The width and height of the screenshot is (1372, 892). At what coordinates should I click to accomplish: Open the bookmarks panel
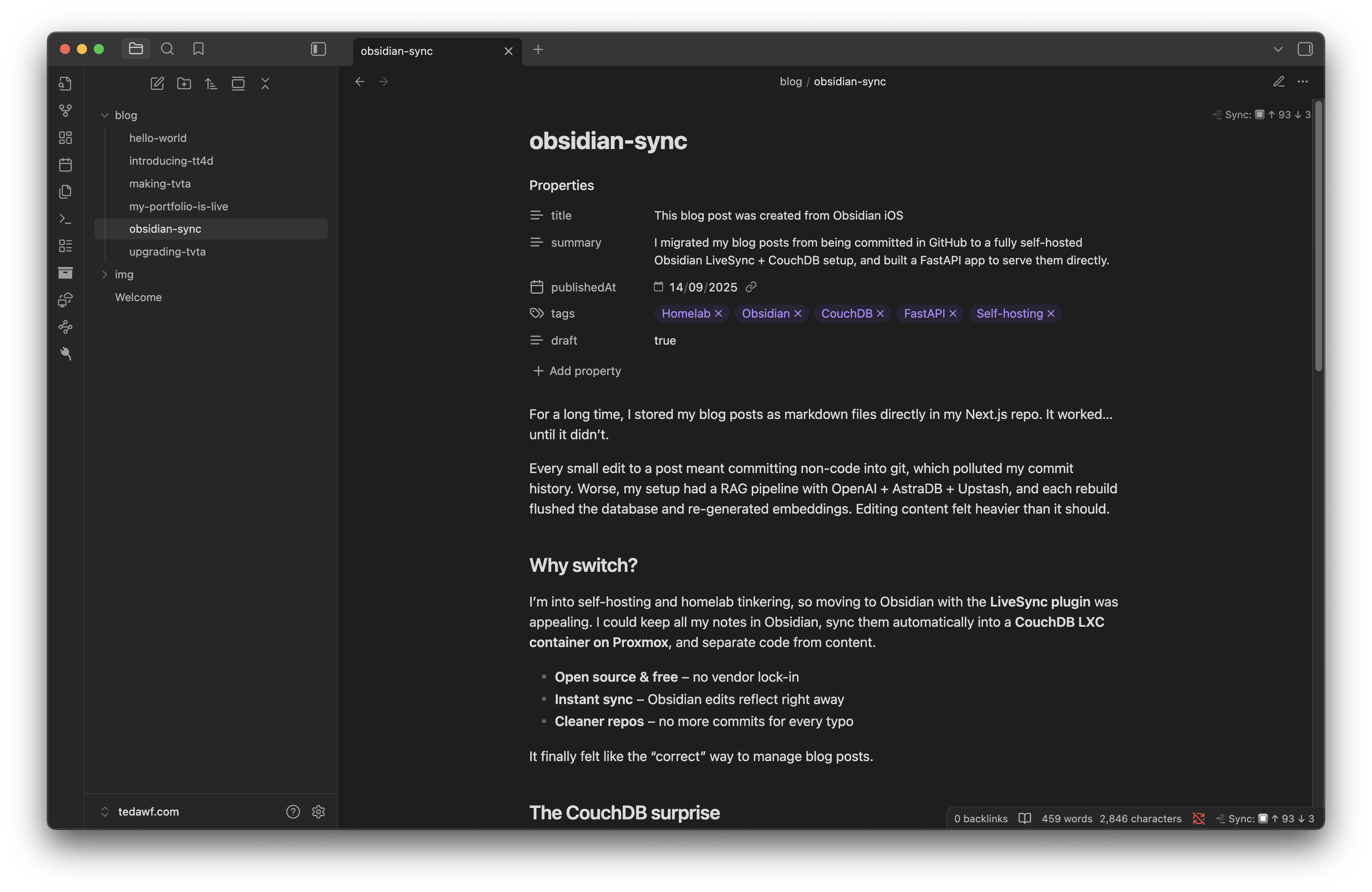pyautogui.click(x=198, y=49)
